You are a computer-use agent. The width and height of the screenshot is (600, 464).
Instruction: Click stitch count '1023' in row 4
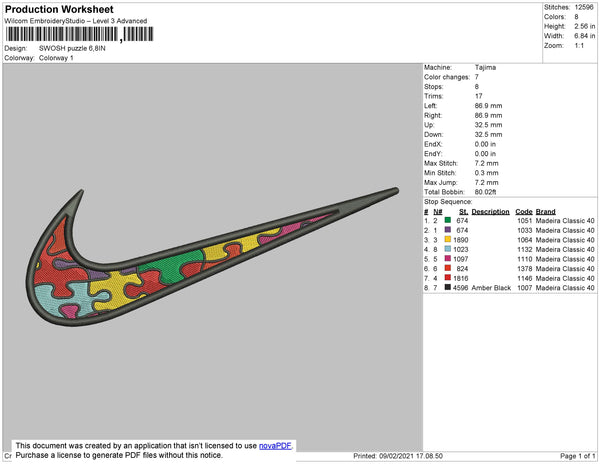pyautogui.click(x=461, y=249)
